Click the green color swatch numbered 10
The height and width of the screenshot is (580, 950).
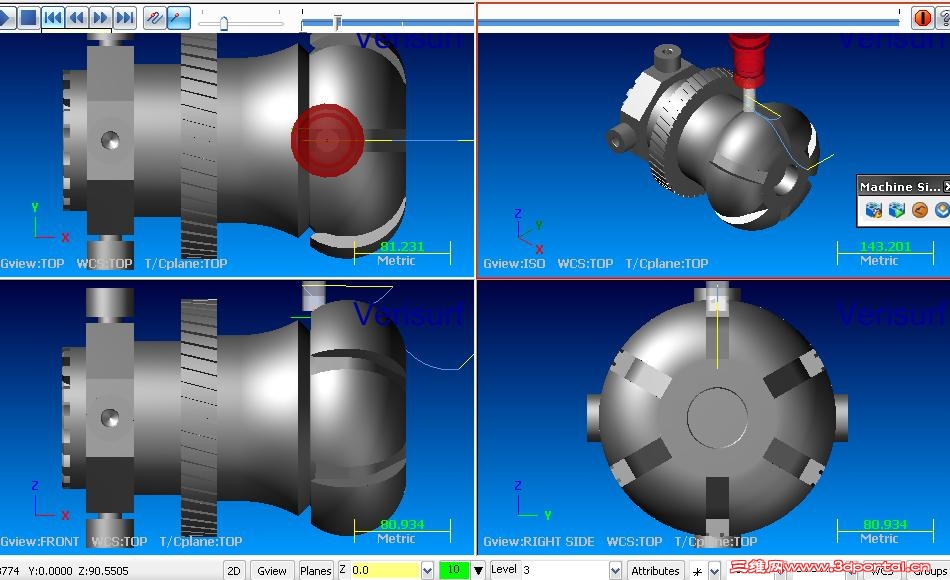[x=454, y=570]
